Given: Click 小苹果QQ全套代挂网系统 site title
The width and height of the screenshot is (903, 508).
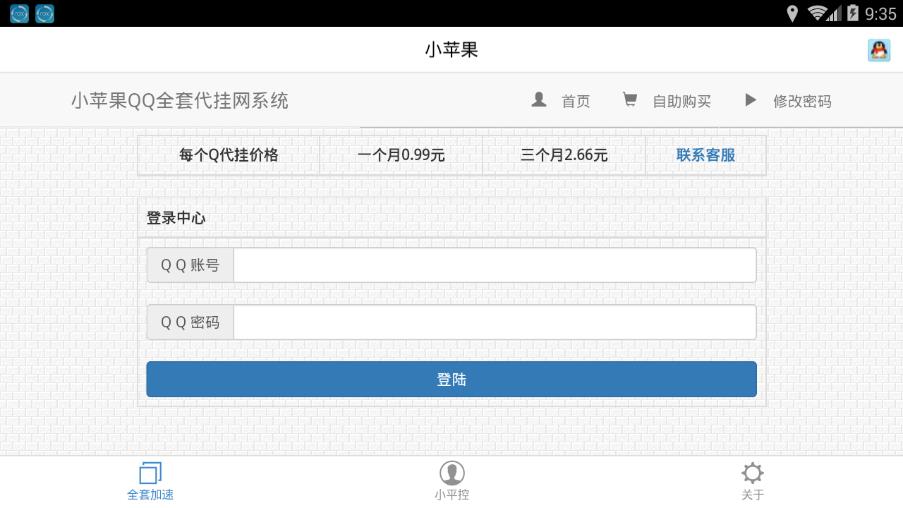Looking at the screenshot, I should click(180, 101).
